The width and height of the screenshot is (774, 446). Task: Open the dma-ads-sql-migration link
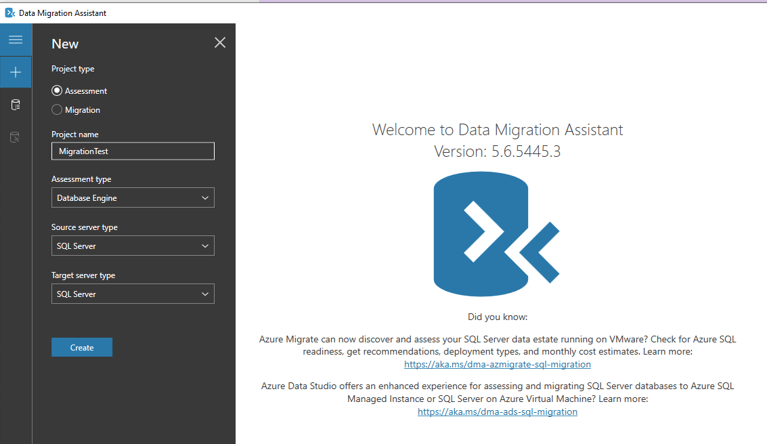click(x=497, y=411)
